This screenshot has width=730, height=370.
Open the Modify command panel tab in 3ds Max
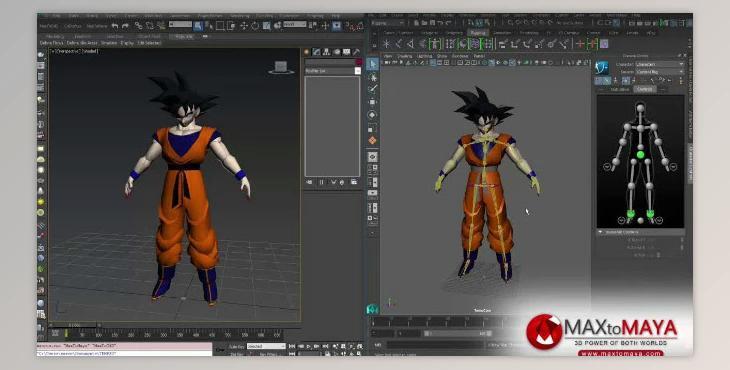[317, 52]
